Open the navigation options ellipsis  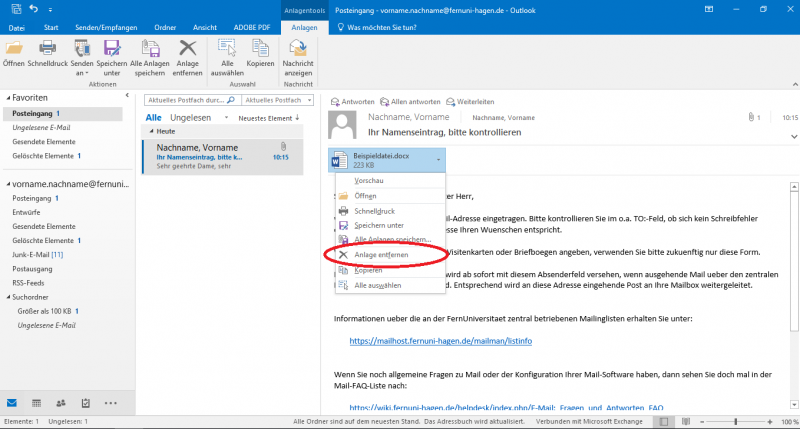pyautogui.click(x=110, y=403)
